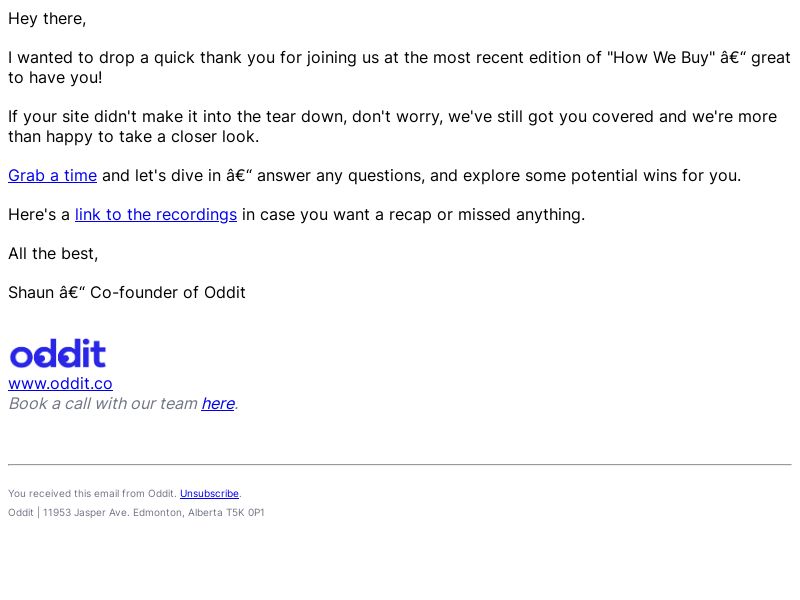Visit the www.oddit.co website link
Image resolution: width=800 pixels, height=600 pixels.
pyautogui.click(x=60, y=384)
